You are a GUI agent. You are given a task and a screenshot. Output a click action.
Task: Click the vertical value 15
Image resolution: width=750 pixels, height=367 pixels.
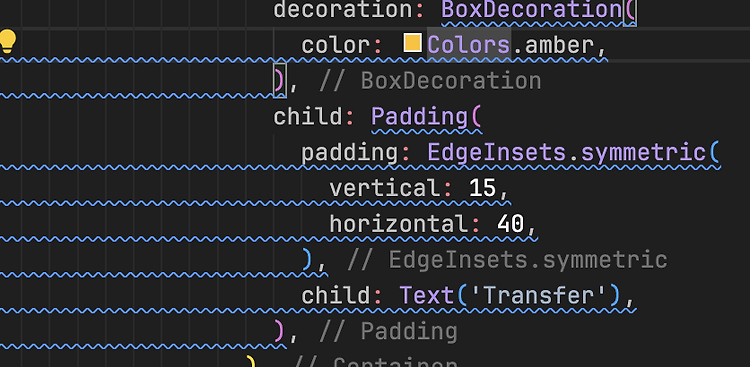click(483, 188)
